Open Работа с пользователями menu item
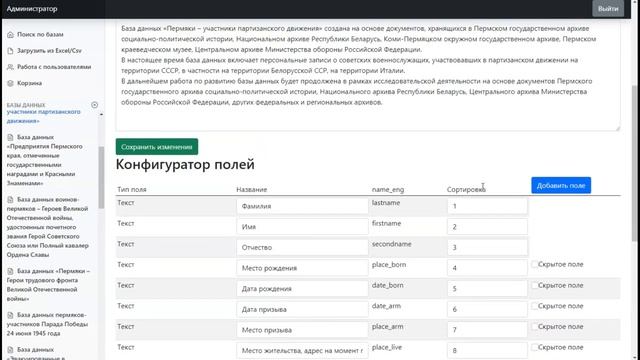 point(49,67)
